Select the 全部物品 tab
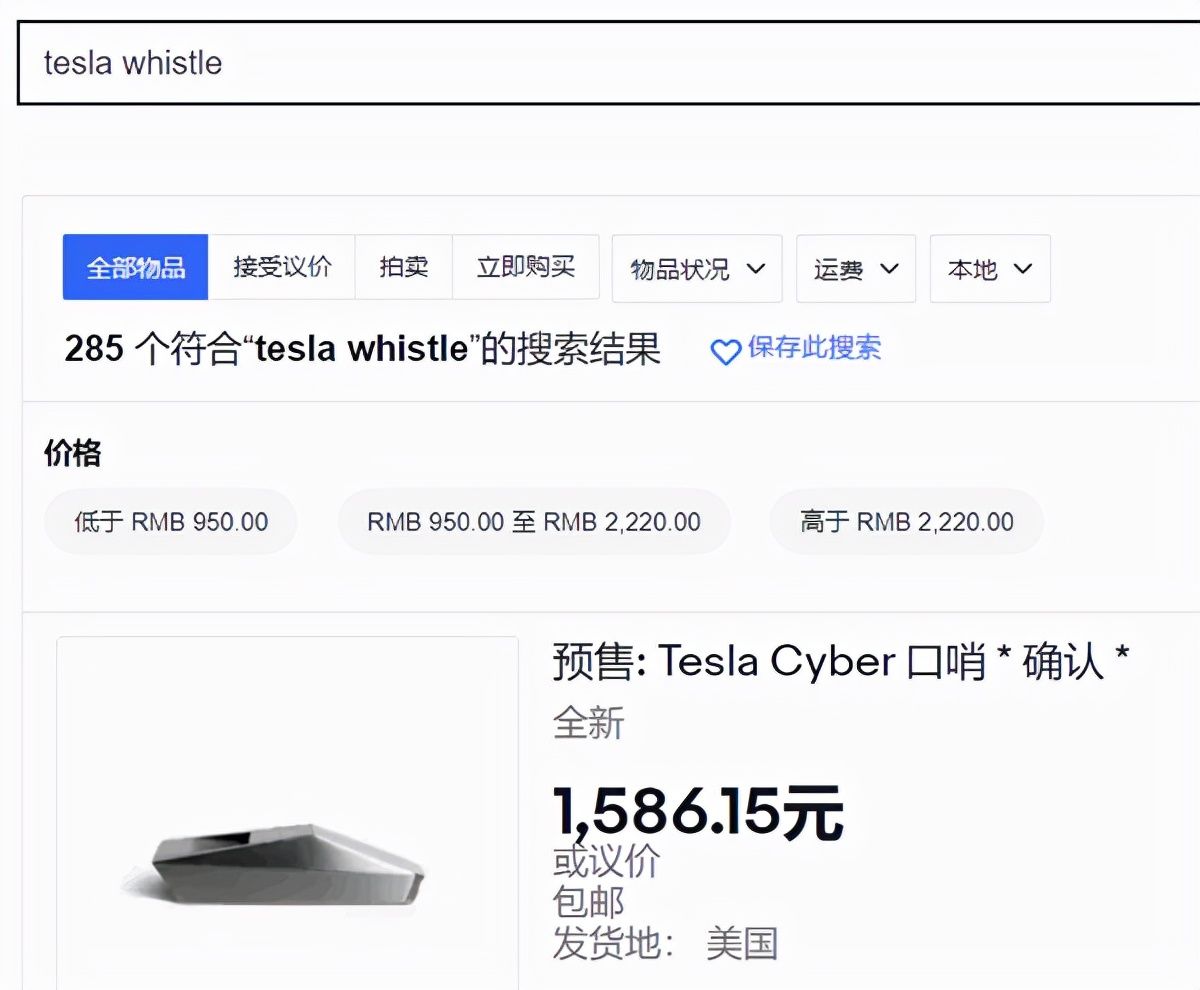The image size is (1200, 990). [135, 268]
